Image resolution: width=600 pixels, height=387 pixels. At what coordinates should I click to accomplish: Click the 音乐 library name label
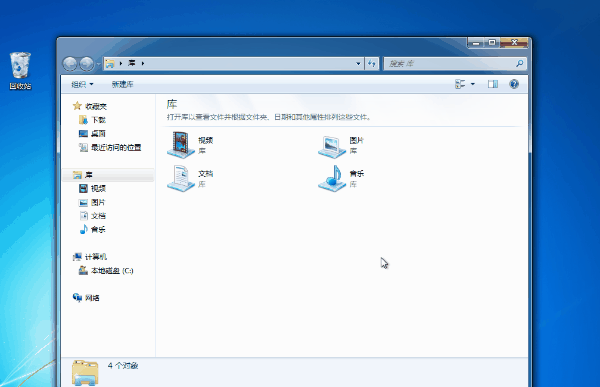click(357, 174)
